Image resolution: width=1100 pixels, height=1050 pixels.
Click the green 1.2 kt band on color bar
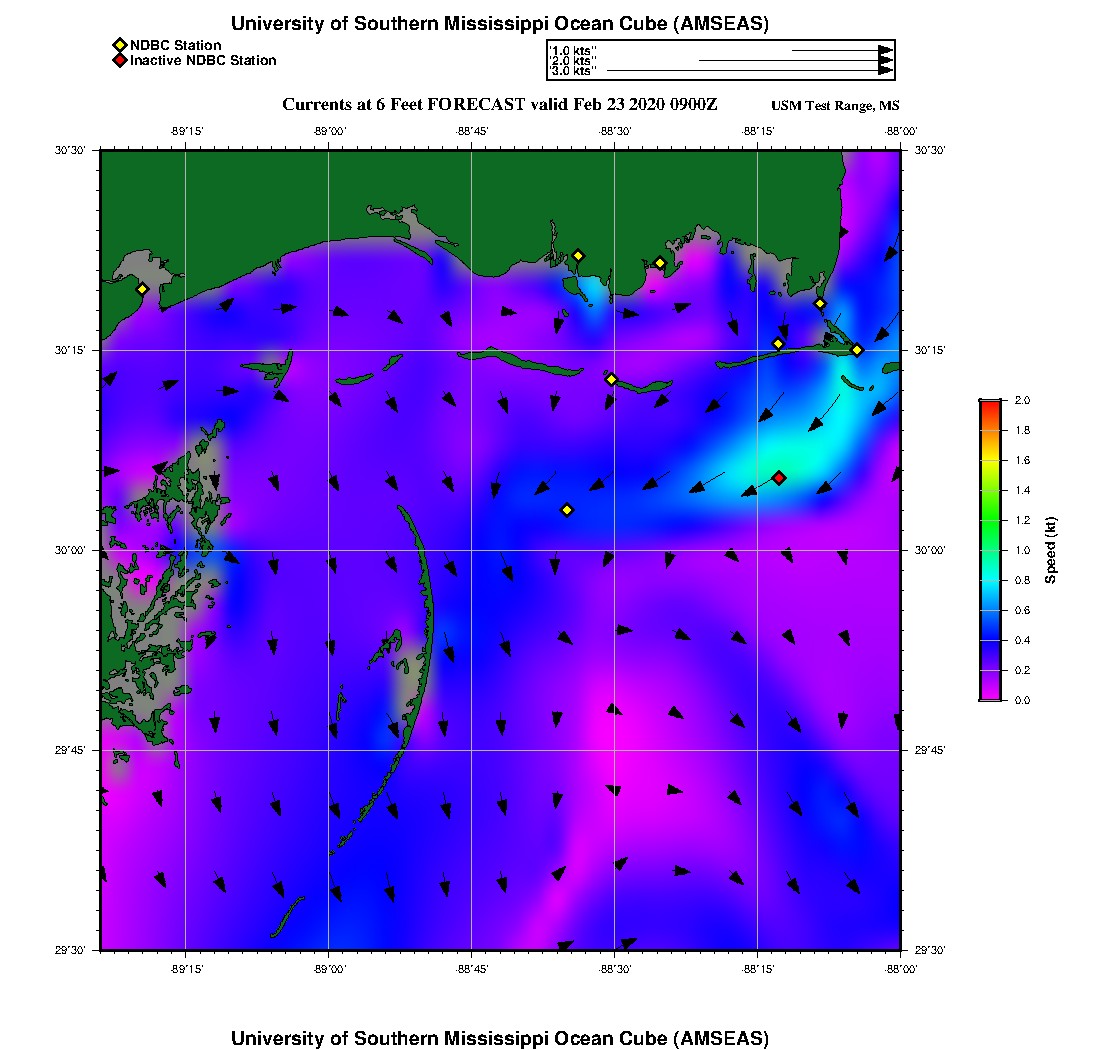pyautogui.click(x=989, y=520)
